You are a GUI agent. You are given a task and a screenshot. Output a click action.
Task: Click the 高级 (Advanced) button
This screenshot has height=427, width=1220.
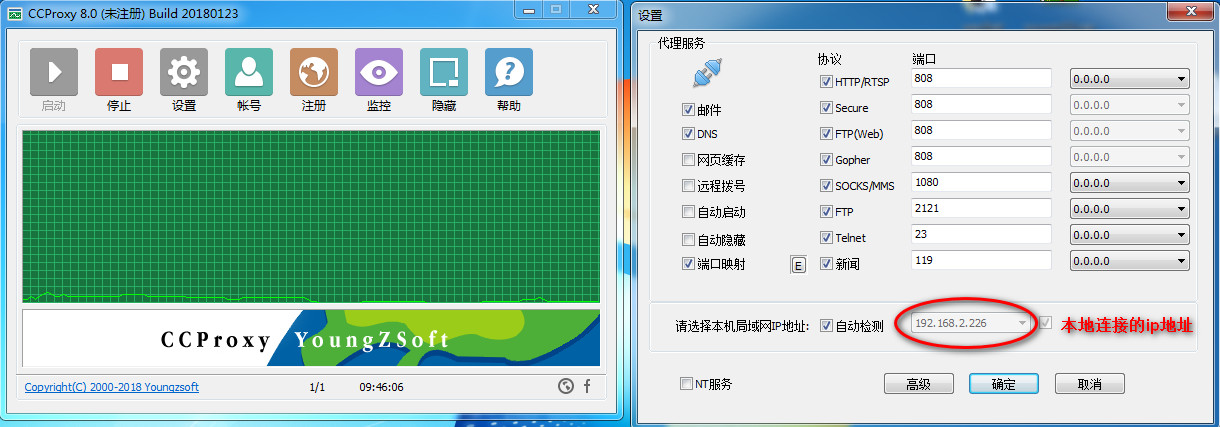click(919, 384)
